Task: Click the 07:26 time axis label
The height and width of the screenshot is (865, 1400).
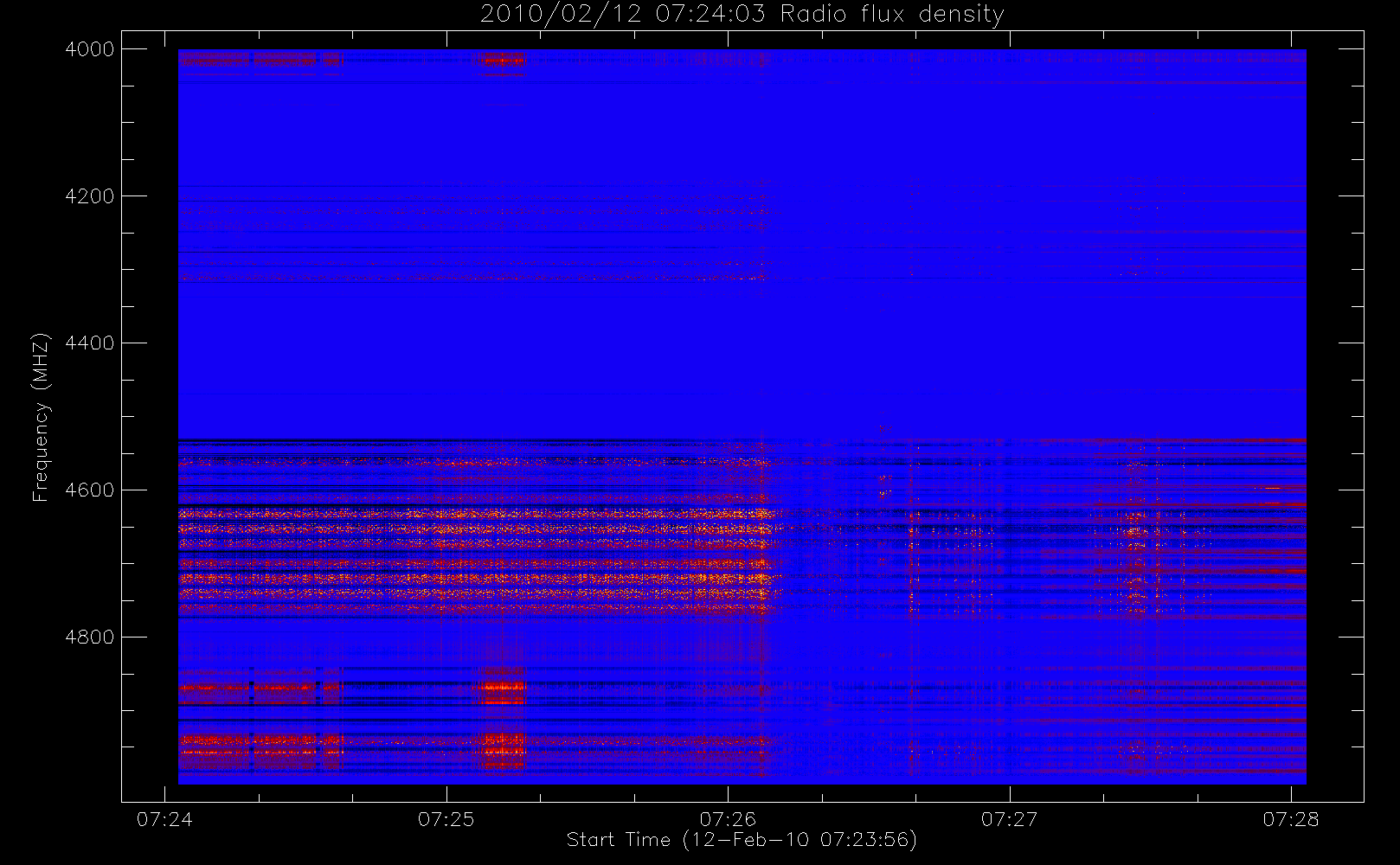Action: click(x=728, y=819)
